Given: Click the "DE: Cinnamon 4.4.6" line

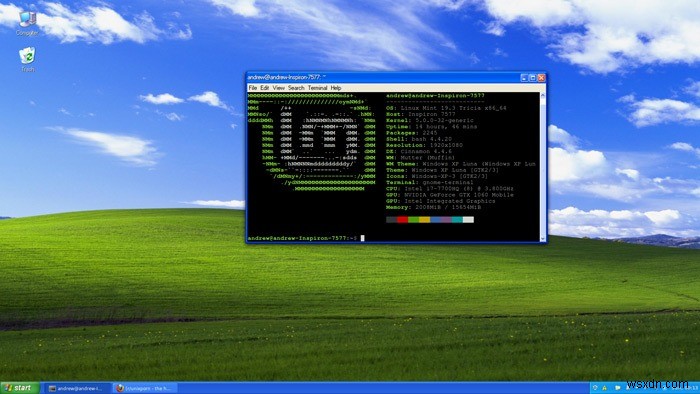Looking at the screenshot, I should (x=419, y=152).
